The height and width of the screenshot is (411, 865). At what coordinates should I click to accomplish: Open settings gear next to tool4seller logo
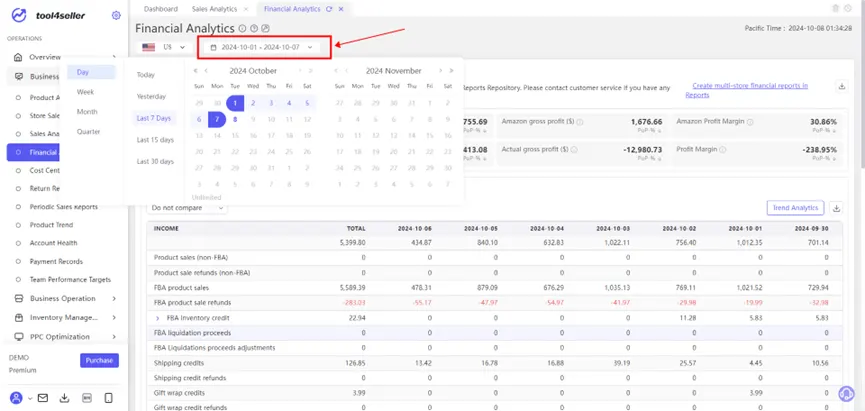(x=116, y=15)
